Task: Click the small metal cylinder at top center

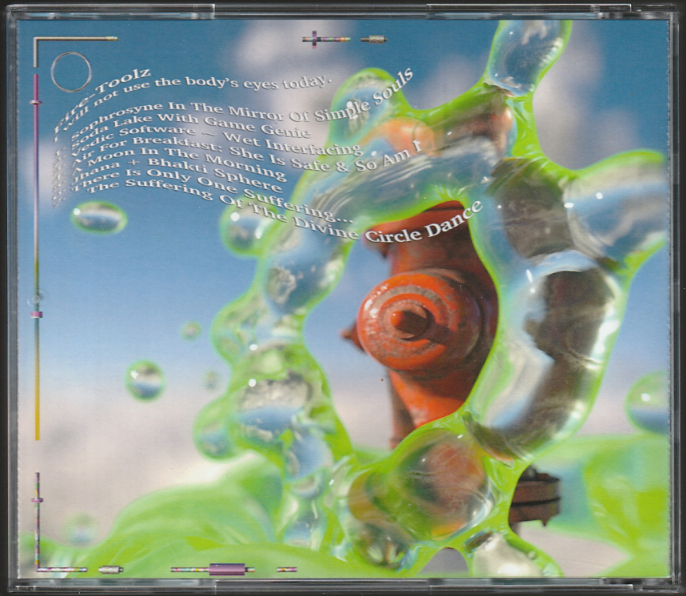Action: pyautogui.click(x=373, y=39)
